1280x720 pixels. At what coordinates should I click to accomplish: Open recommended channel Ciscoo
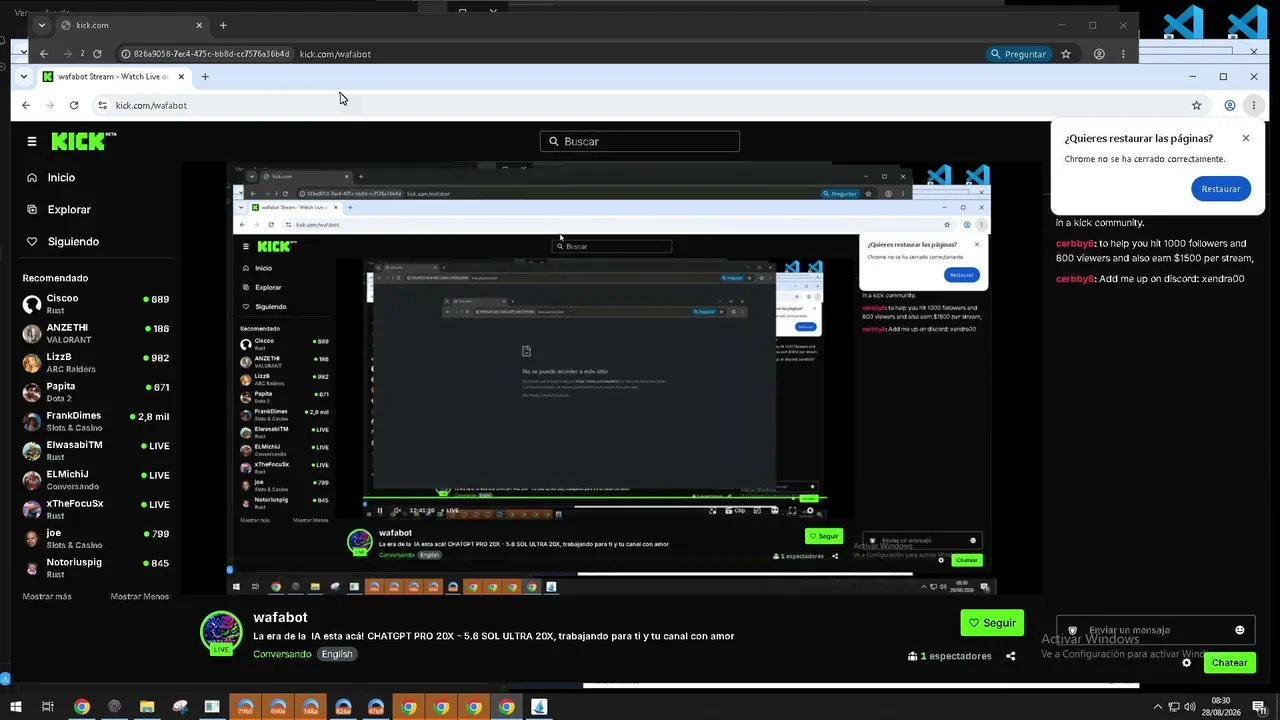(x=96, y=304)
